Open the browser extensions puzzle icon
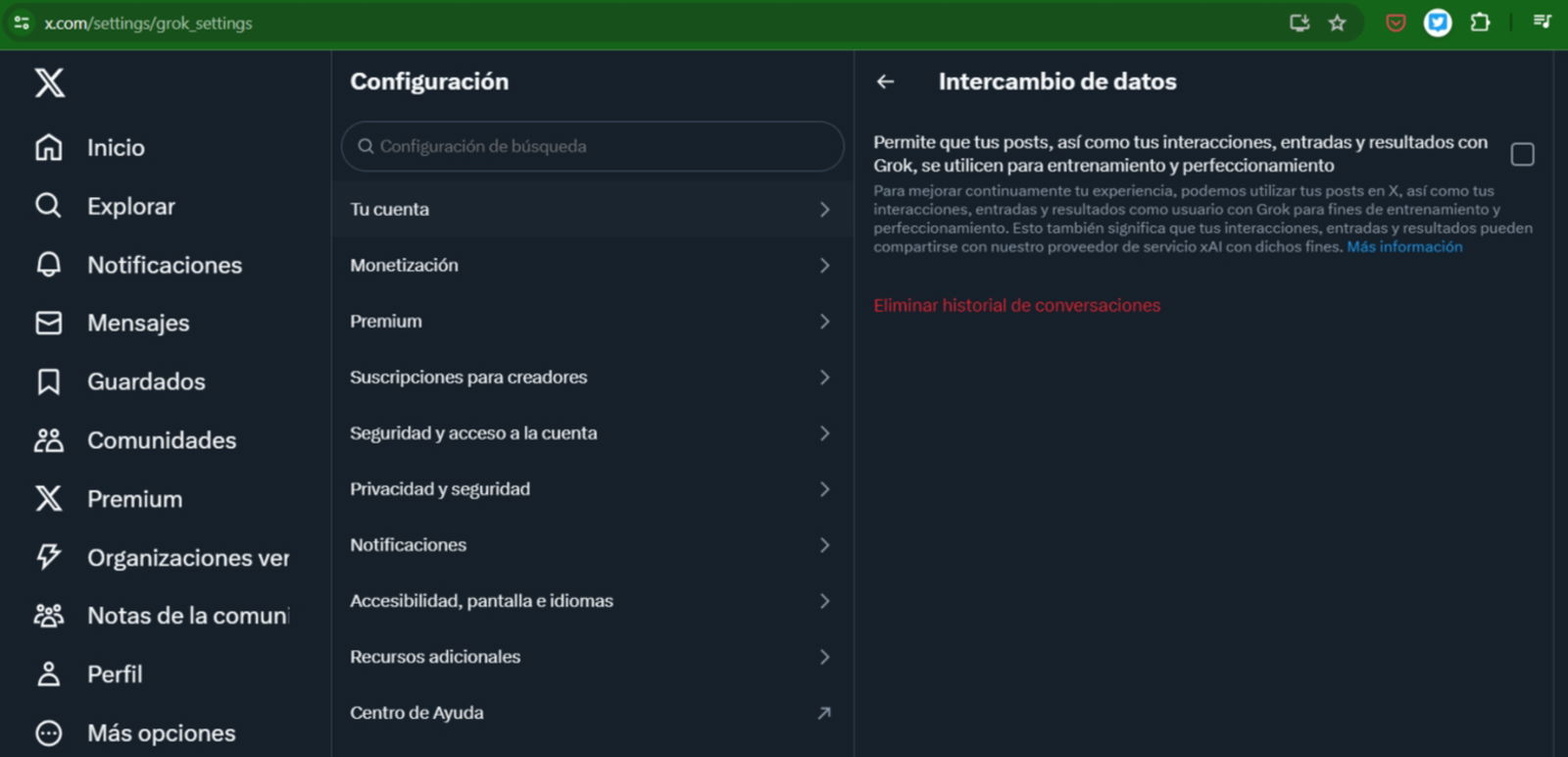The image size is (1568, 757). [x=1480, y=23]
